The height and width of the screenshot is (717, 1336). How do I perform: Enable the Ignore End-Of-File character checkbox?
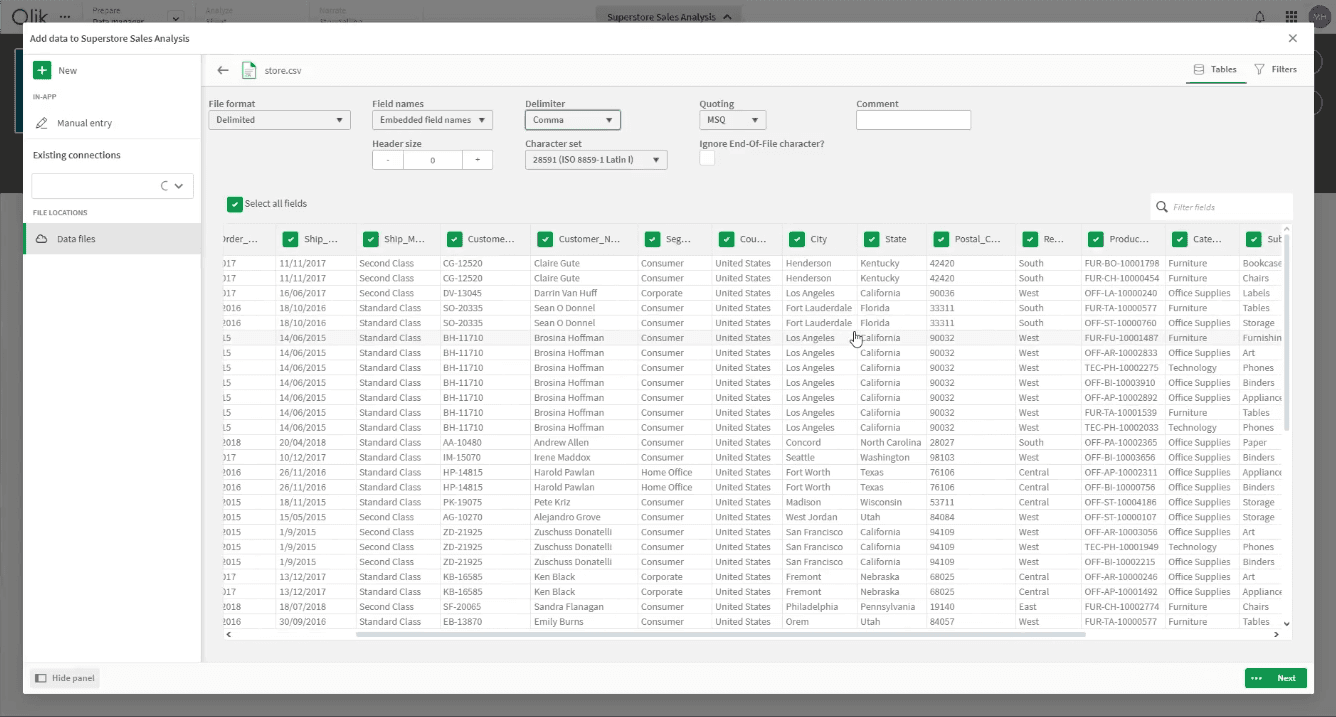707,158
